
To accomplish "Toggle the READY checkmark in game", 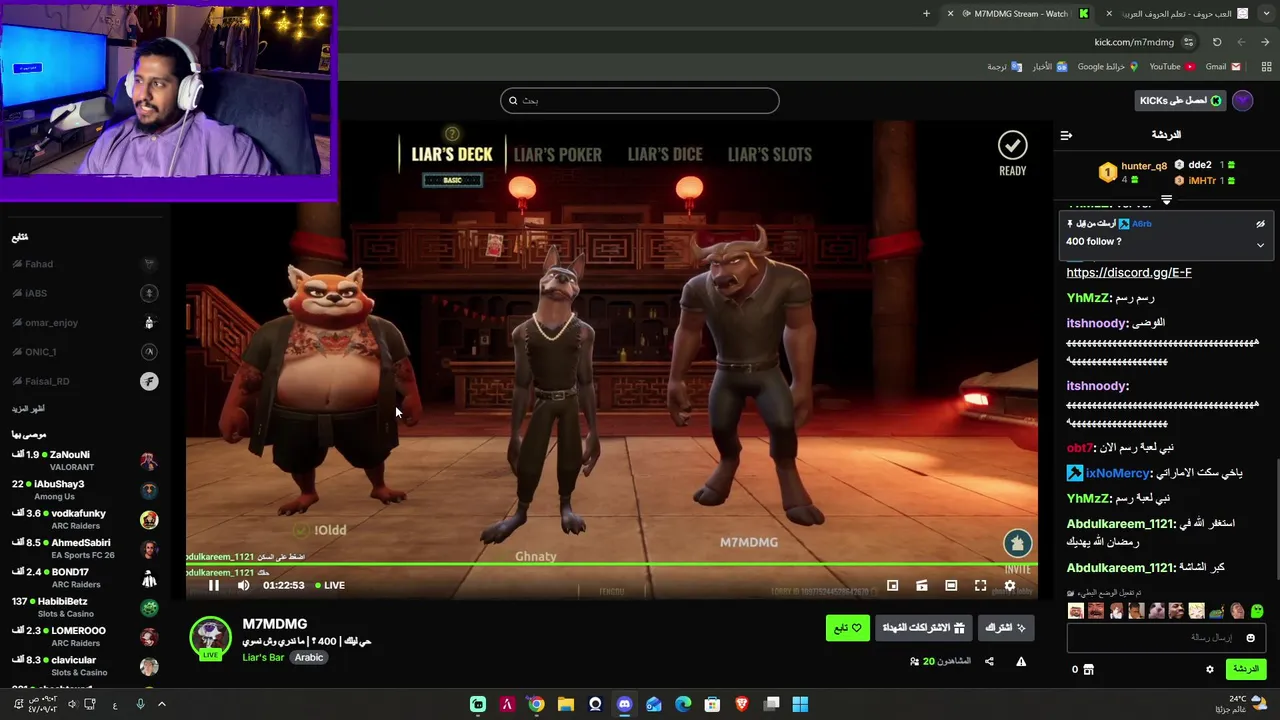I will point(1012,146).
